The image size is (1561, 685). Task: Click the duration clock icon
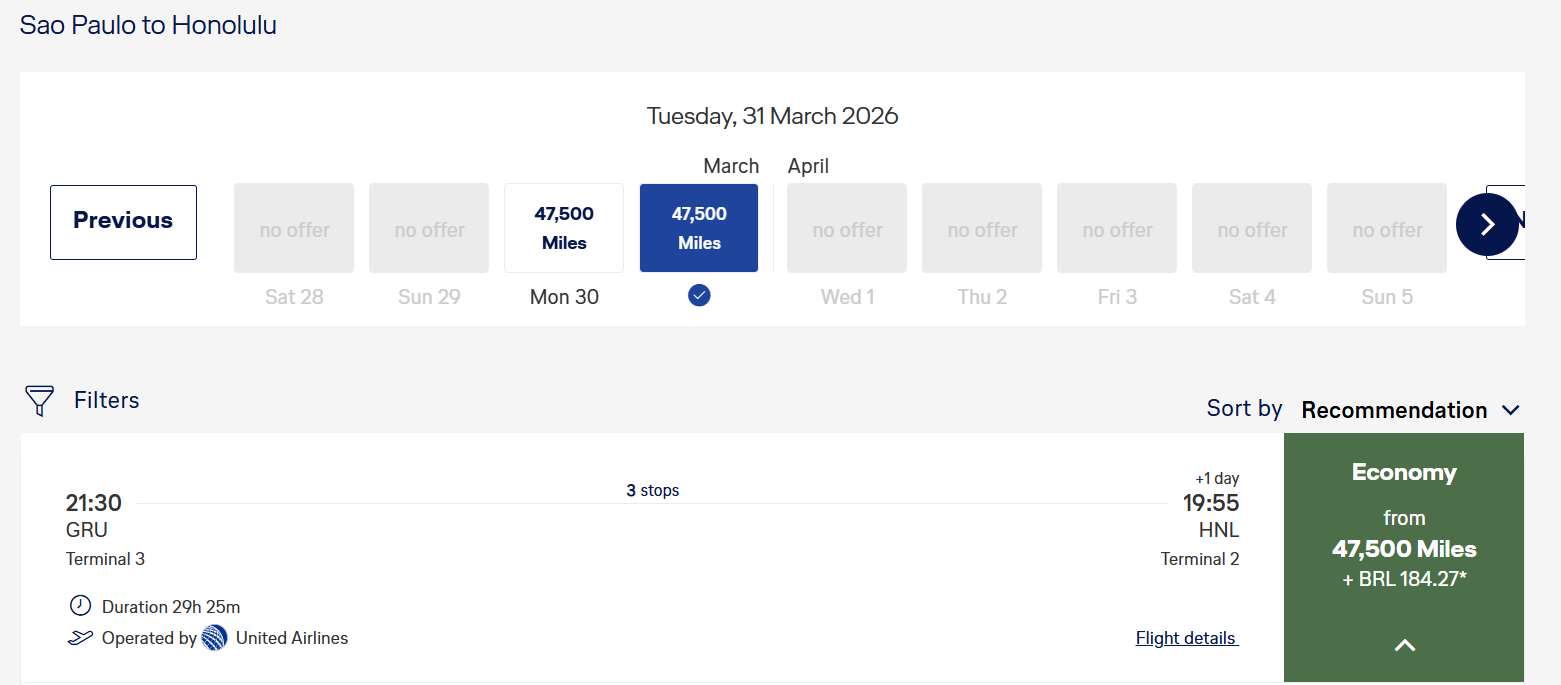click(80, 606)
